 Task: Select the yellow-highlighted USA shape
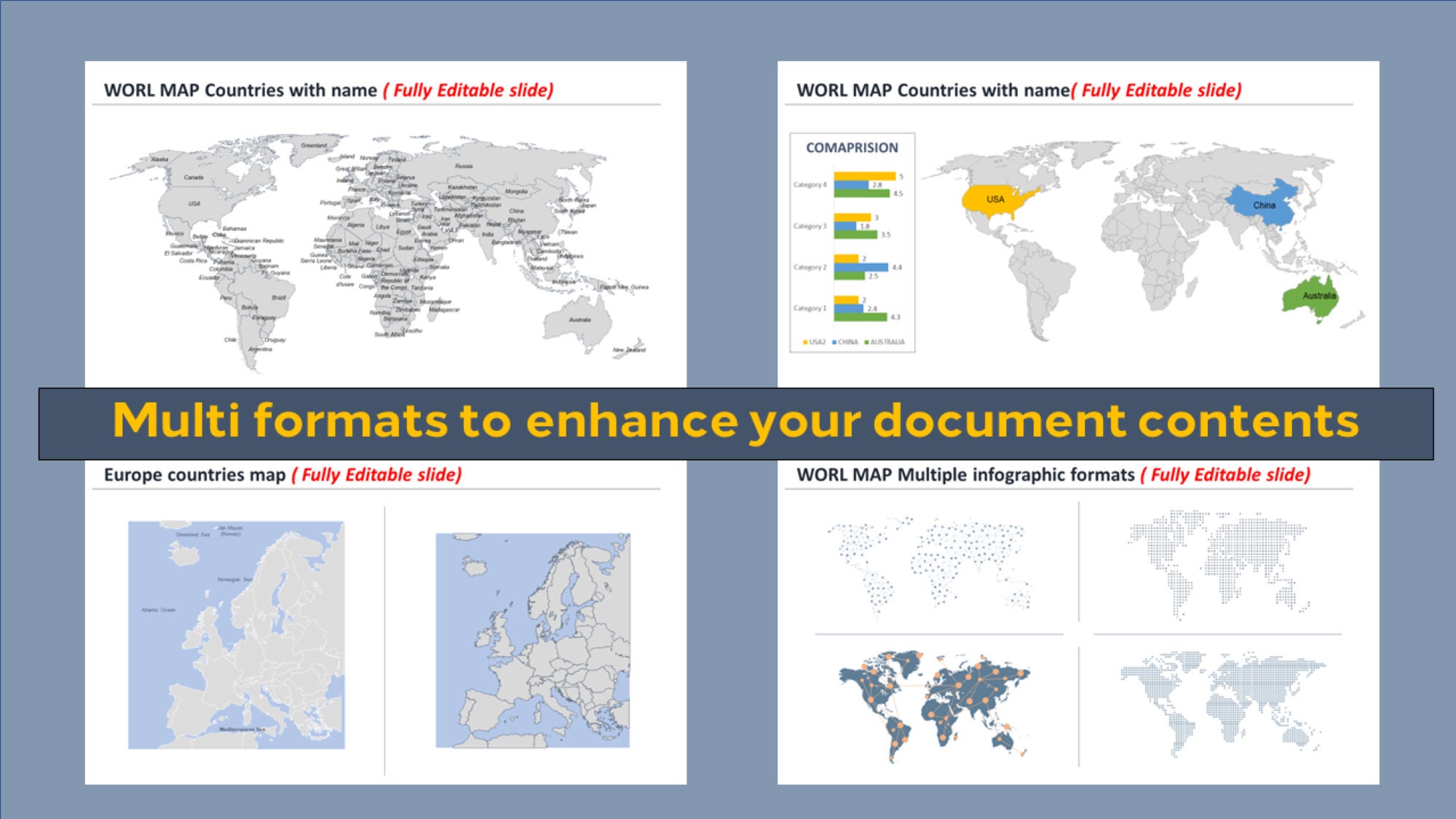coord(994,198)
